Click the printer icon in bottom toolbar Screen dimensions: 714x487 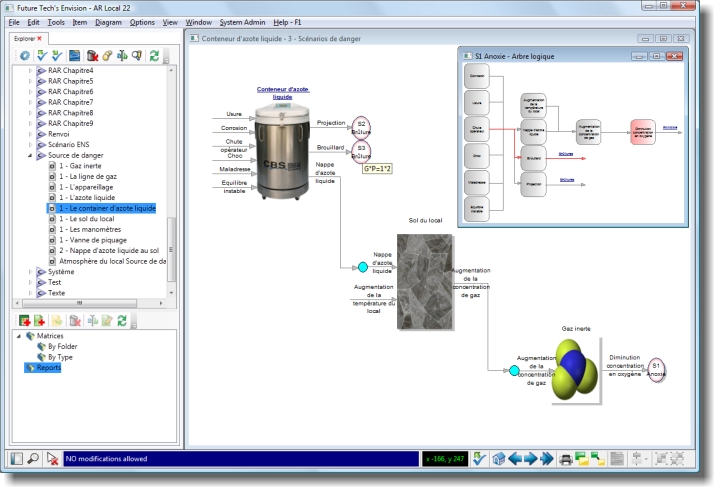pyautogui.click(x=566, y=459)
